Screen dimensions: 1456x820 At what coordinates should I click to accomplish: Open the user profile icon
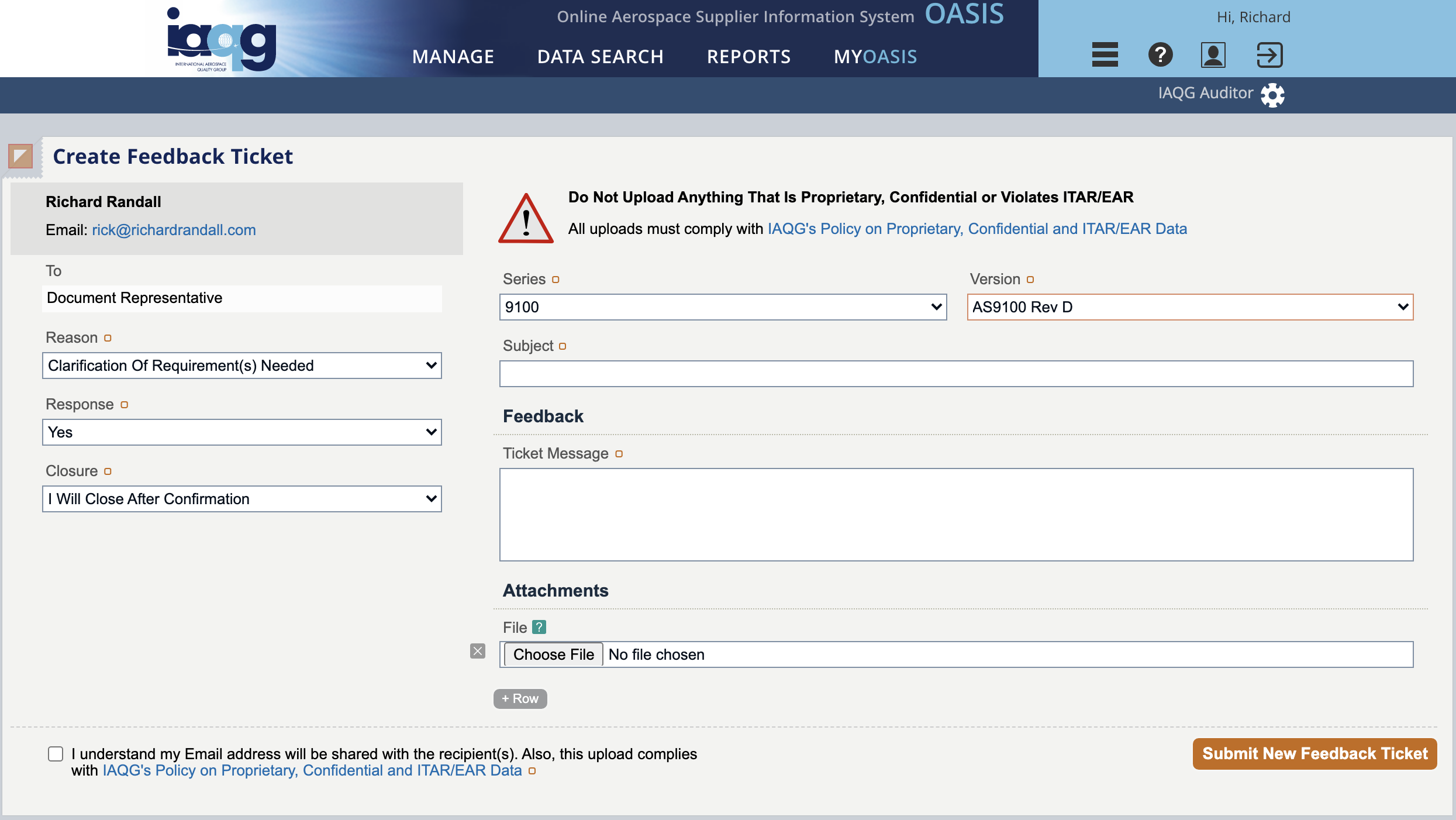1213,54
